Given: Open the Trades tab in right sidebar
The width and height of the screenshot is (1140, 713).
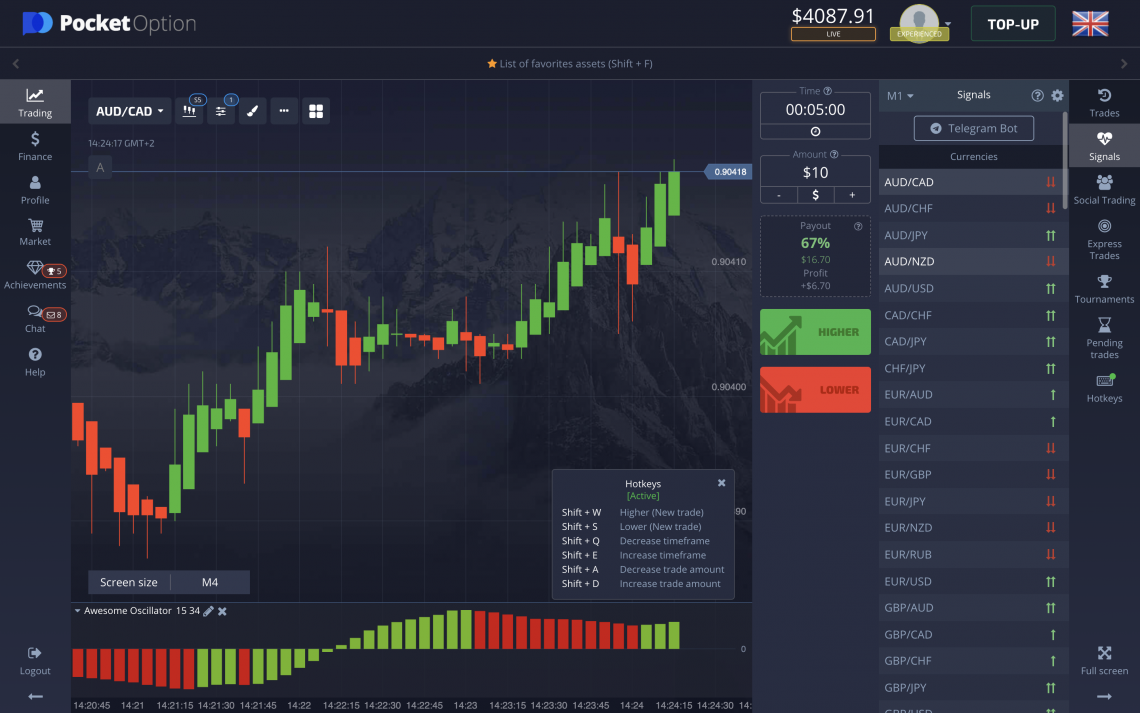Looking at the screenshot, I should (1104, 102).
